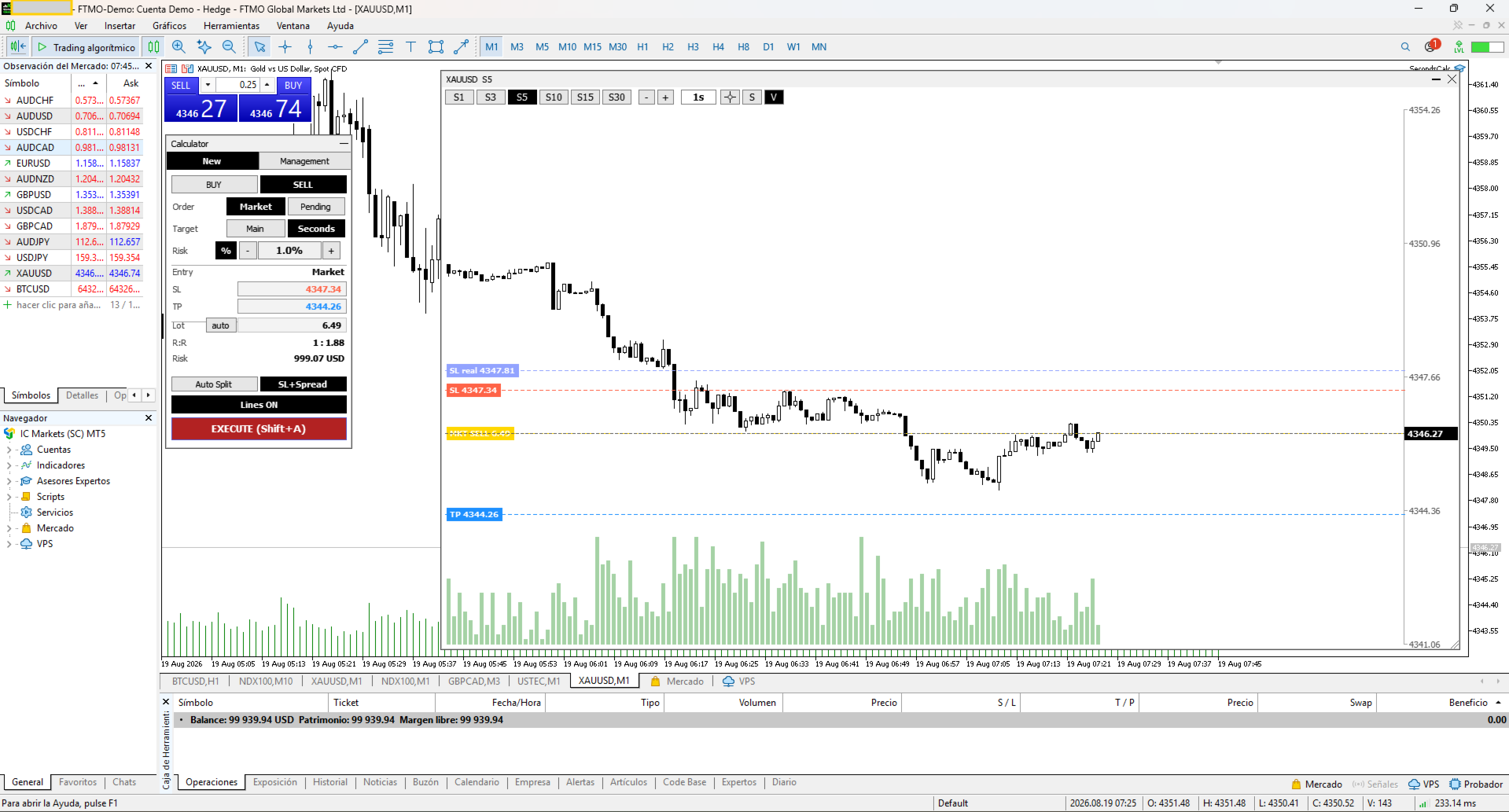The width and height of the screenshot is (1509, 812).
Task: Expand the Mercado tree node
Action: pyautogui.click(x=9, y=528)
